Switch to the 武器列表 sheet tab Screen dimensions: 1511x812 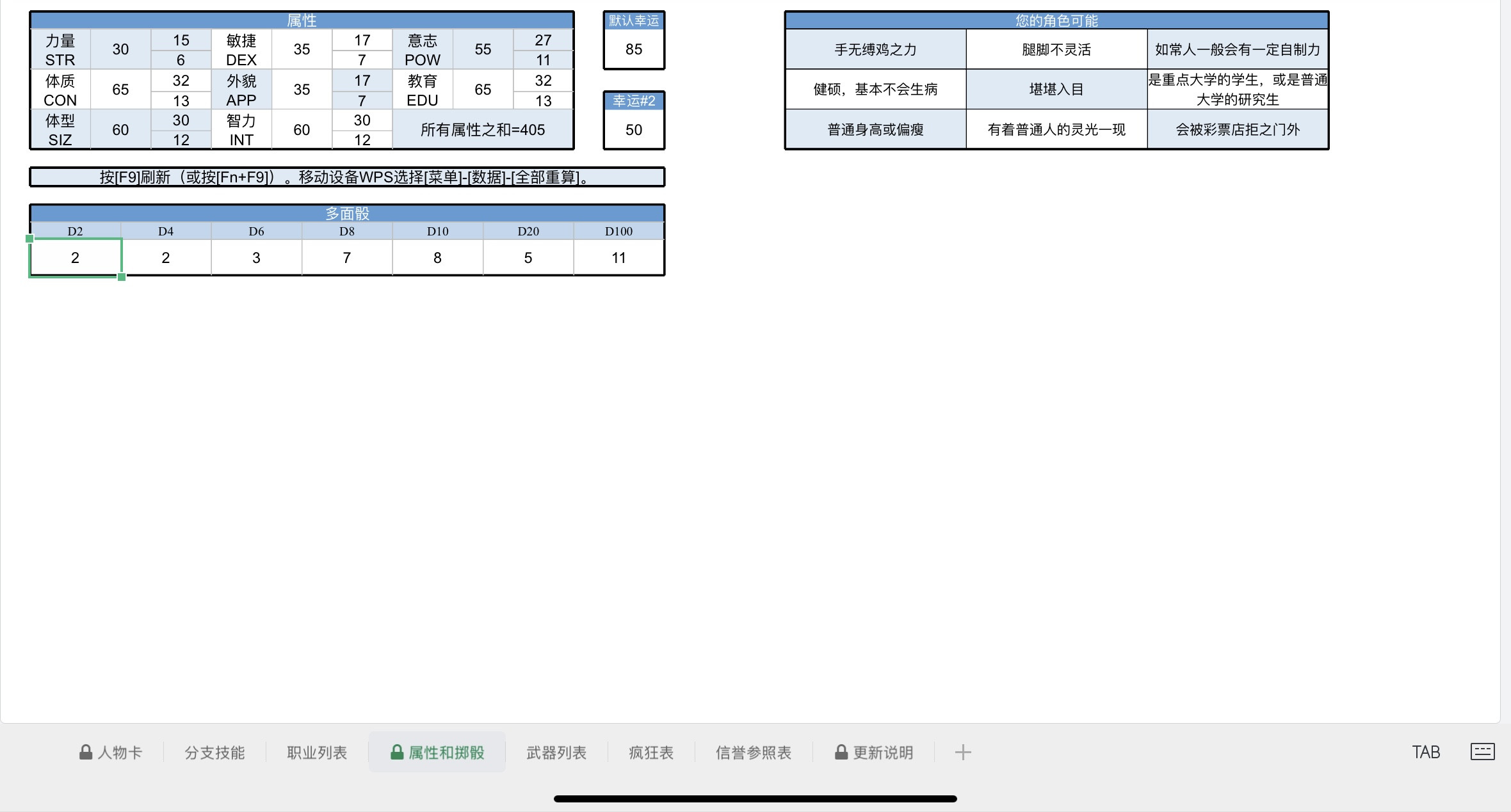click(556, 752)
